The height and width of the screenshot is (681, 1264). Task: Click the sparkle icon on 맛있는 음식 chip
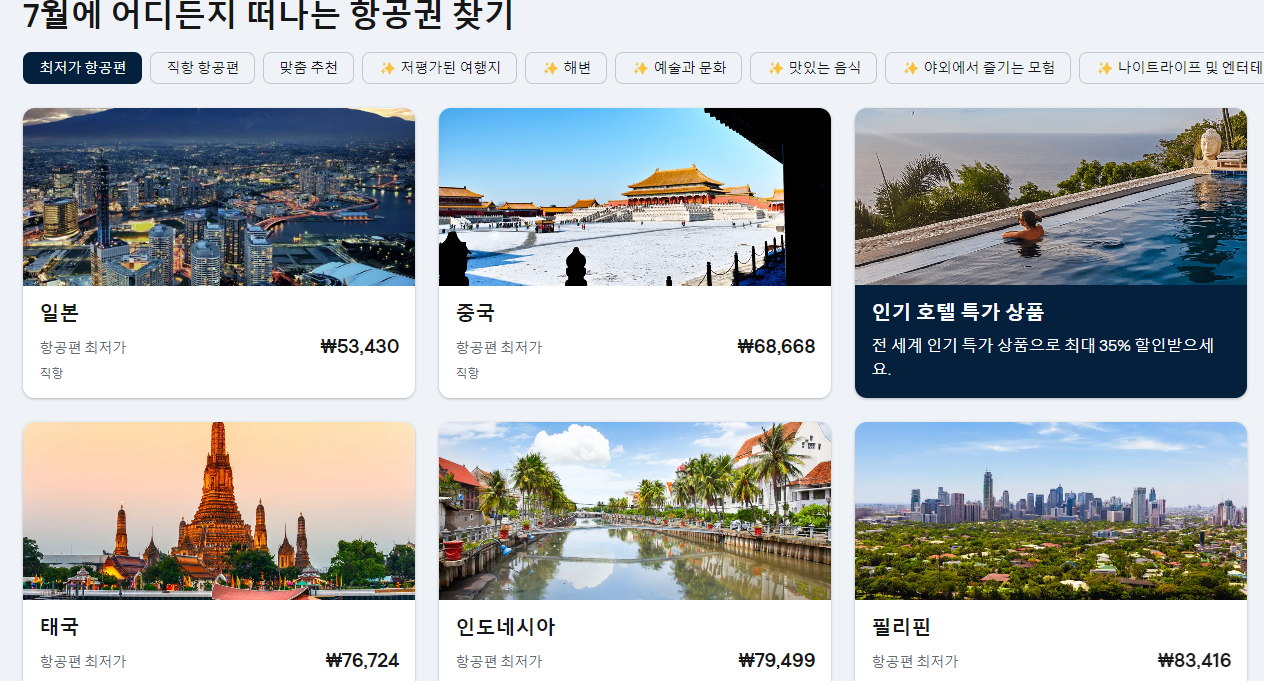[x=771, y=68]
